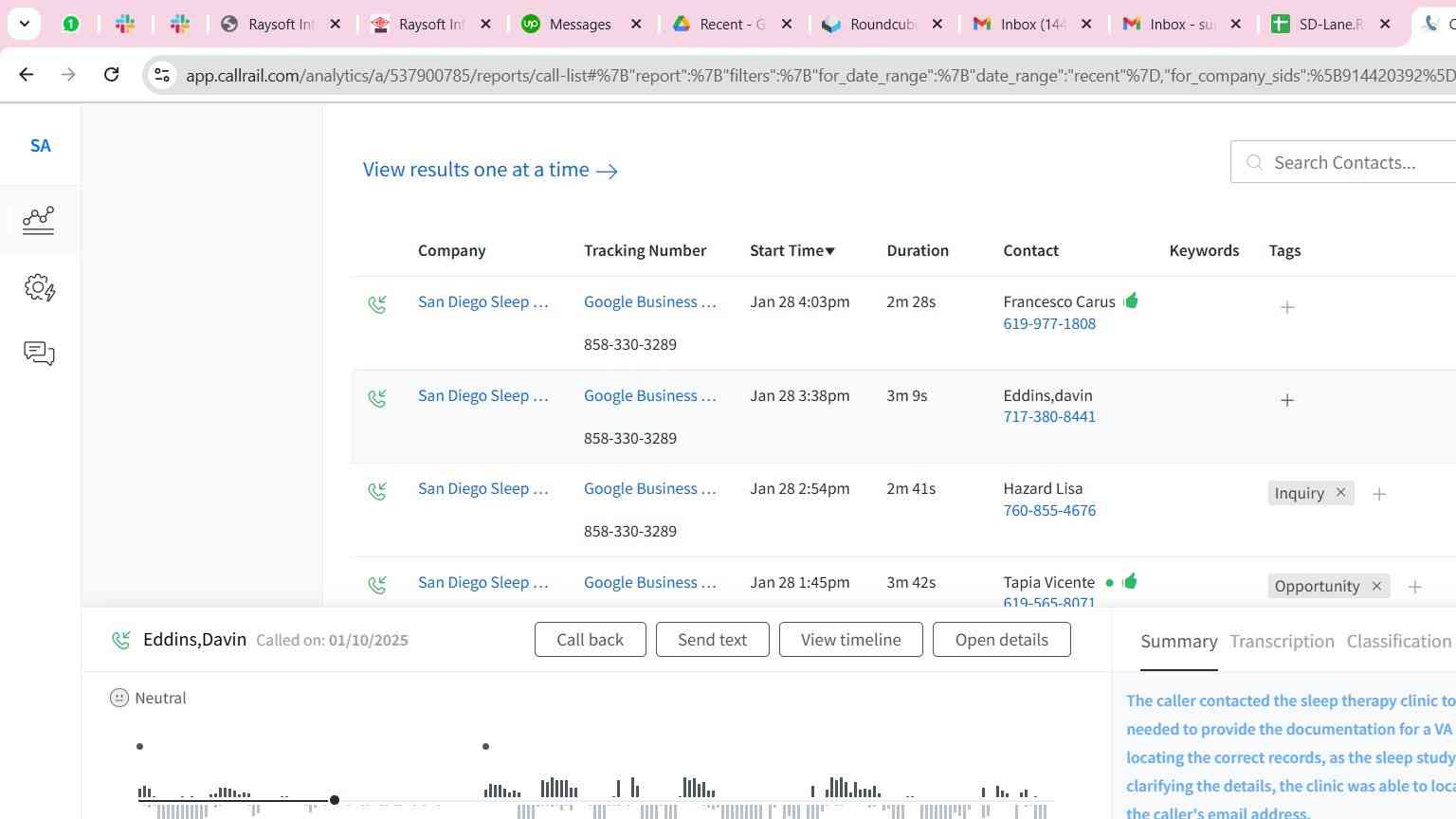This screenshot has width=1456, height=819.
Task: Click phone icon beside Eddins,Davin in player panel
Action: click(x=121, y=640)
